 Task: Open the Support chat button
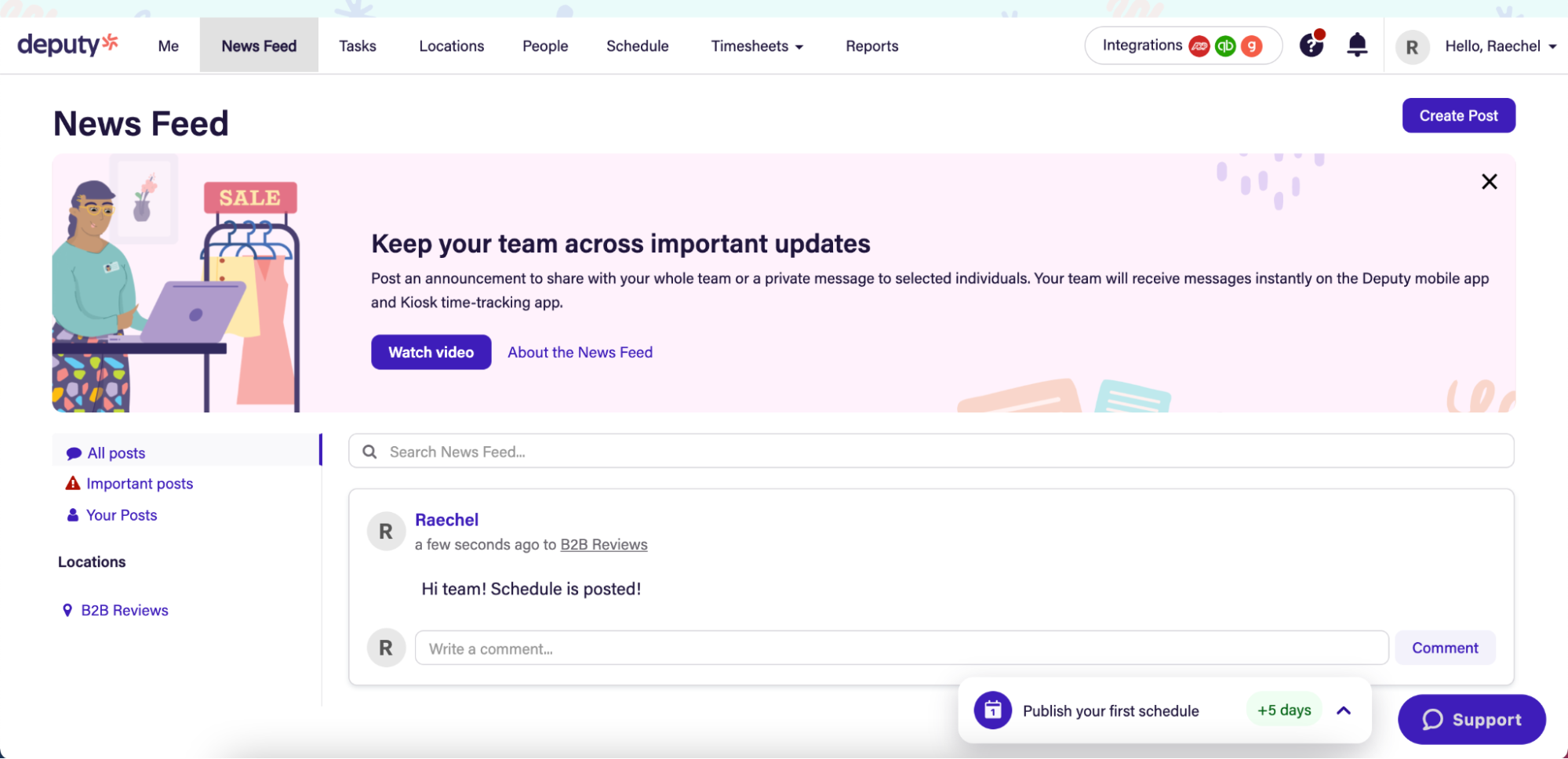click(x=1471, y=719)
